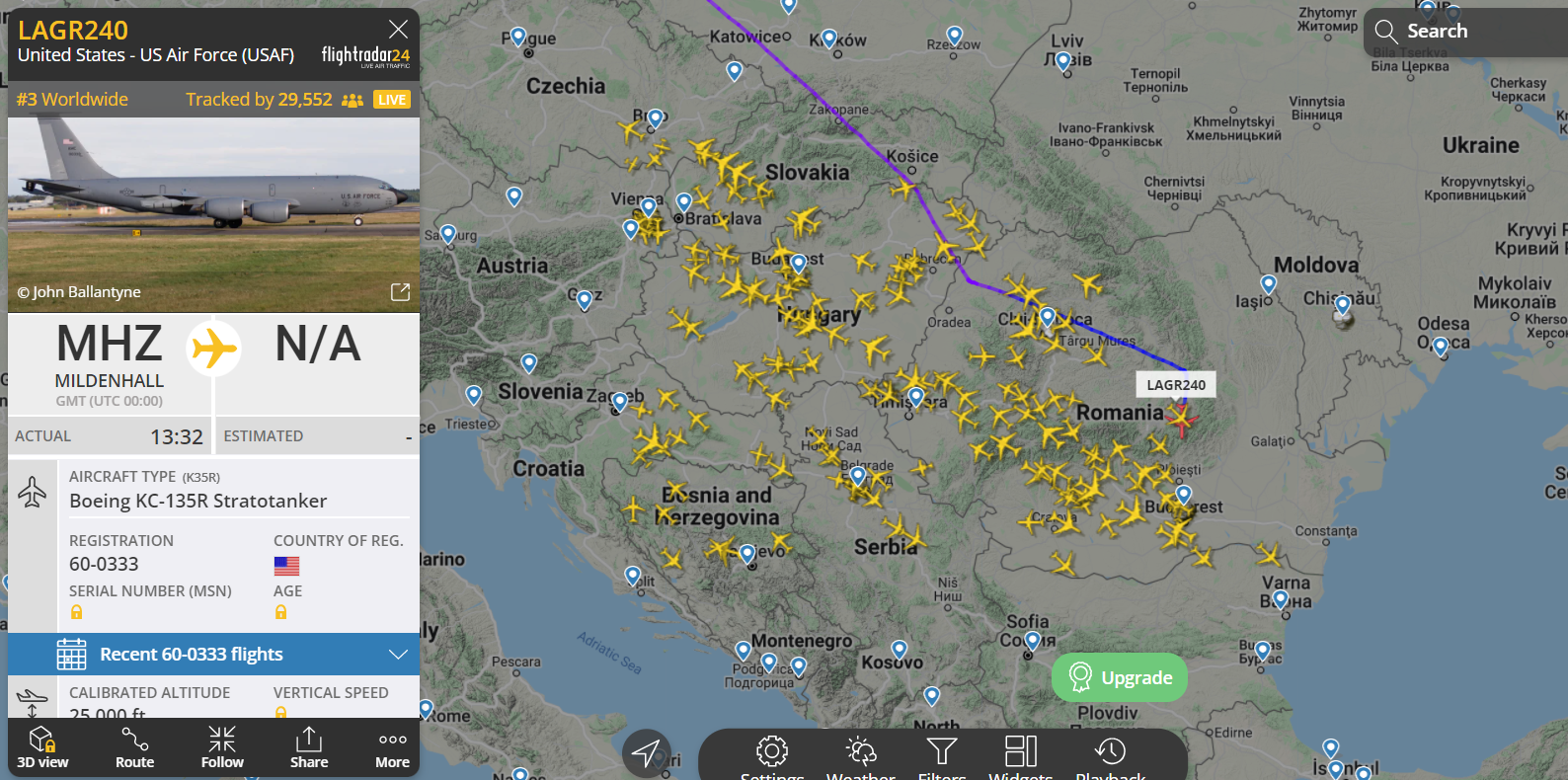Click the Odesa airport pin
The image size is (1568, 780).
[x=1441, y=346]
